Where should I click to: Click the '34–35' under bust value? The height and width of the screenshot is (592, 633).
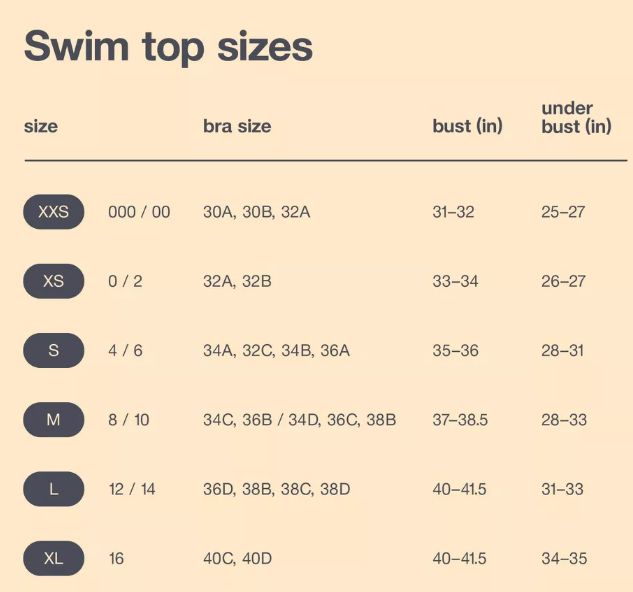564,558
